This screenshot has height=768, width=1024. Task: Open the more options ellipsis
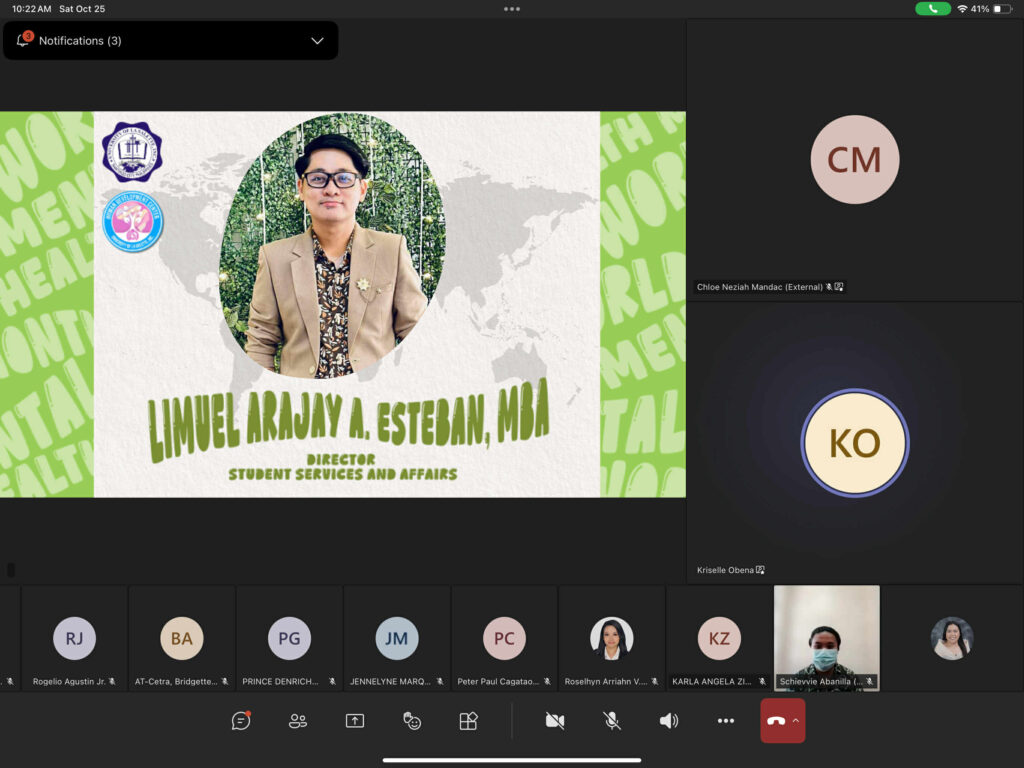click(x=726, y=721)
